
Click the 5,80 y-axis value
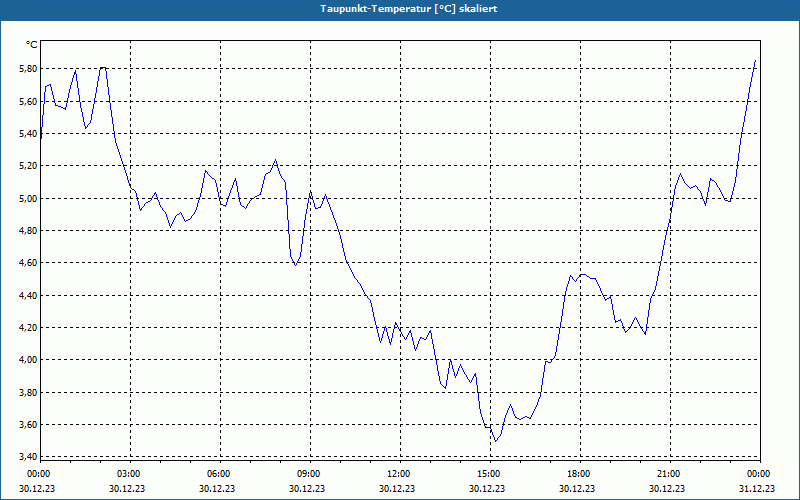(x=28, y=69)
